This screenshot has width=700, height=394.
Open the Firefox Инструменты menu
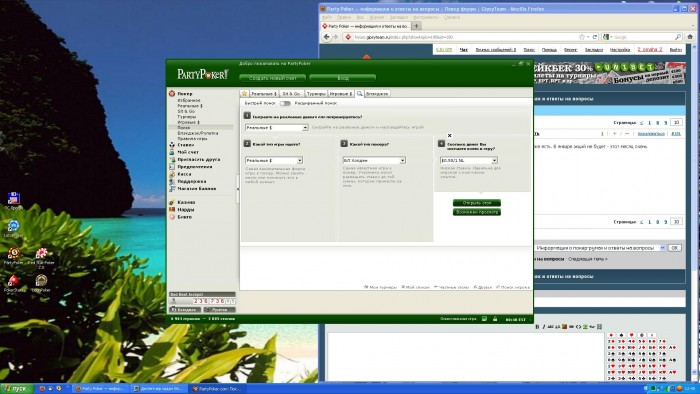[426, 17]
